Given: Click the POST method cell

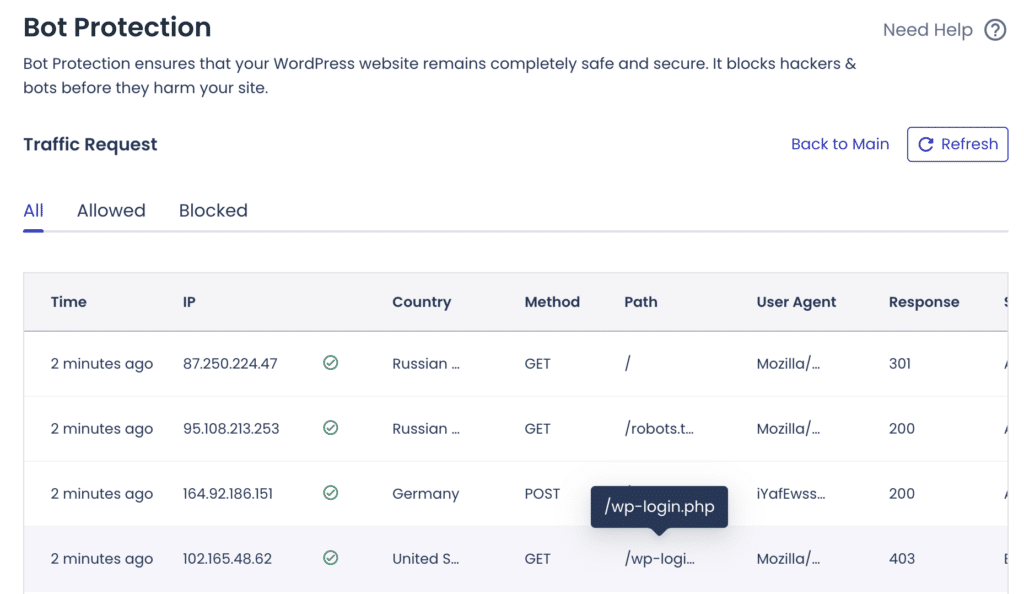Looking at the screenshot, I should (542, 493).
